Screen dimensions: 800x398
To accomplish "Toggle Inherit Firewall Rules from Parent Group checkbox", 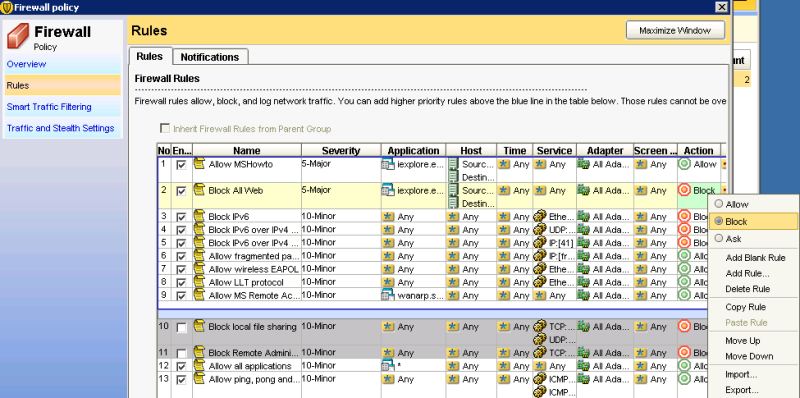I will [x=165, y=129].
